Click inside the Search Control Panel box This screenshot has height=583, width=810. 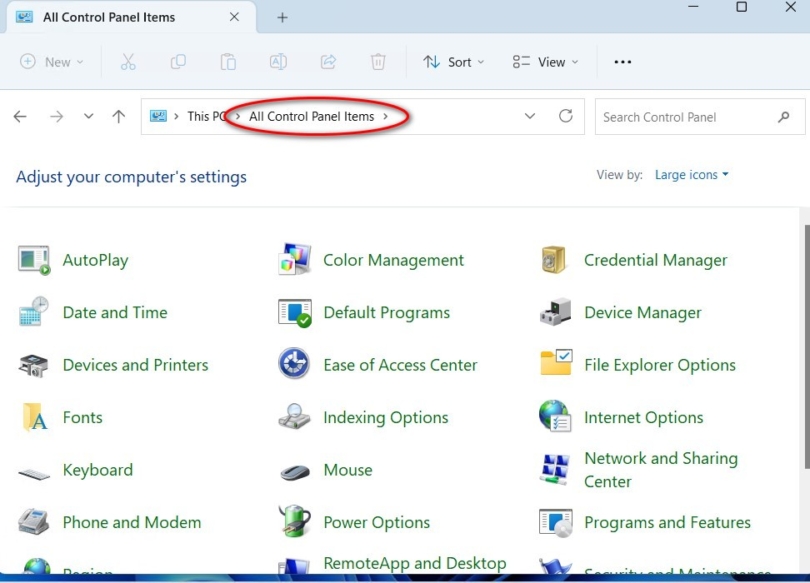(680, 116)
